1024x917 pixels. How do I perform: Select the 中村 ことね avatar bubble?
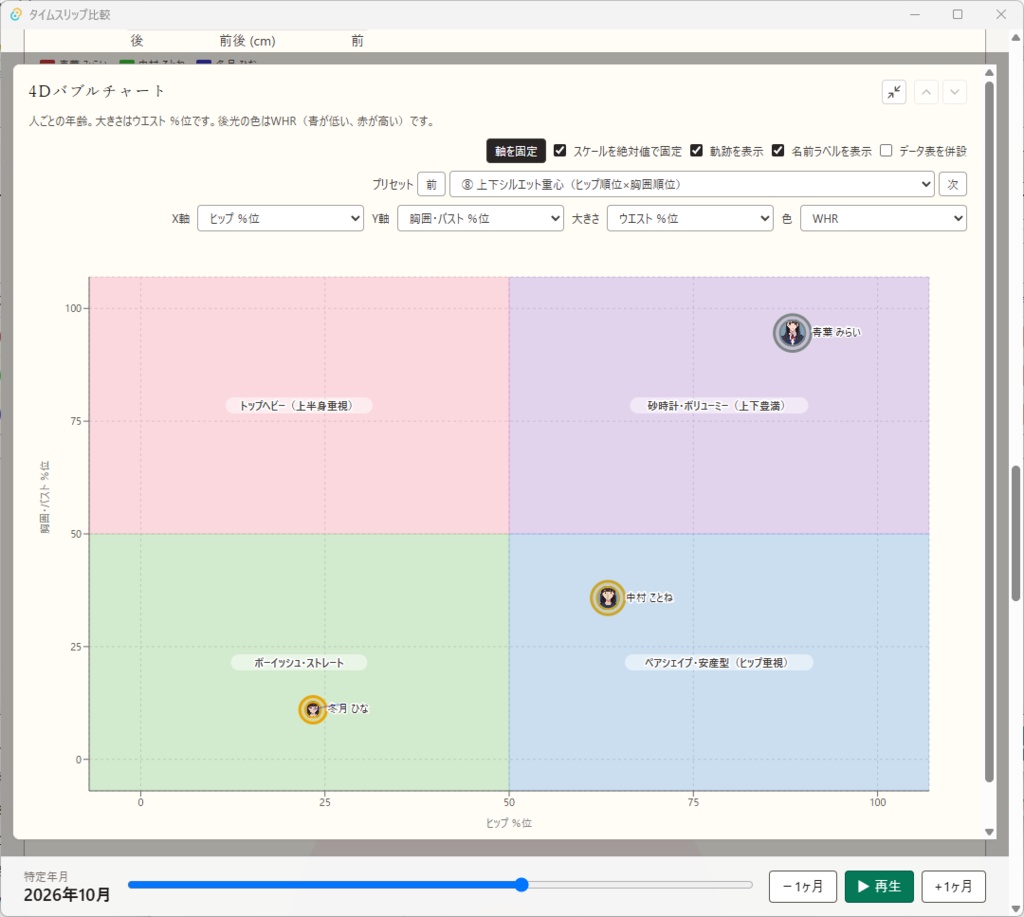pyautogui.click(x=607, y=597)
